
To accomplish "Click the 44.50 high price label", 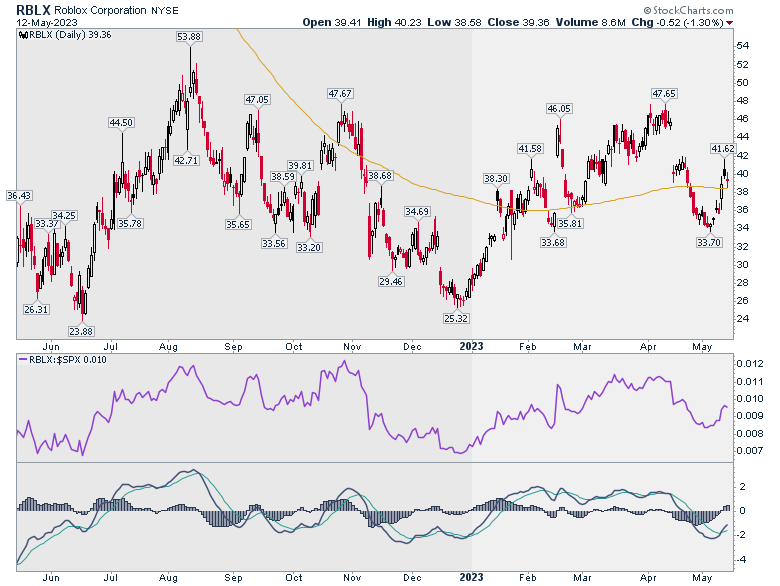I will (121, 122).
